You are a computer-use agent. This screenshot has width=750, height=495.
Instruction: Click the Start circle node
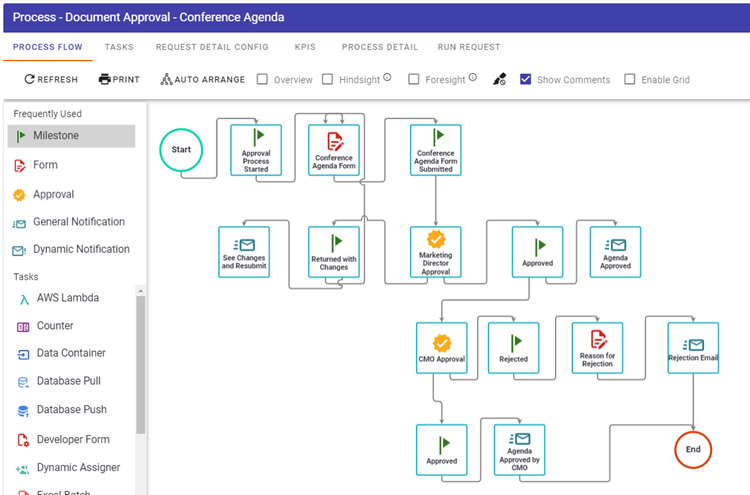(181, 150)
